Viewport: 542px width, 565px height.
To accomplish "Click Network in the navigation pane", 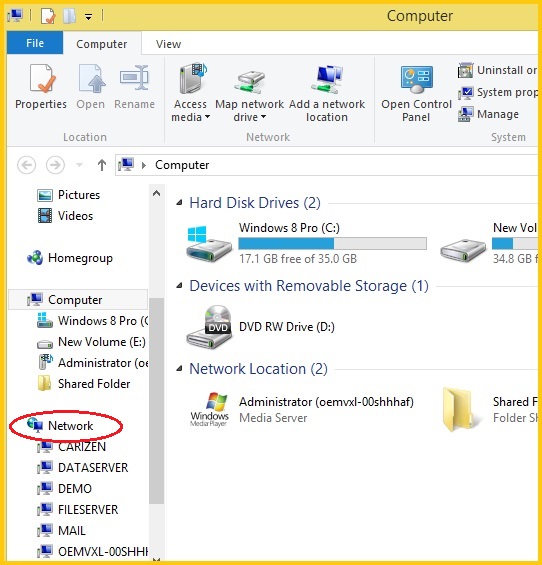I will [71, 426].
